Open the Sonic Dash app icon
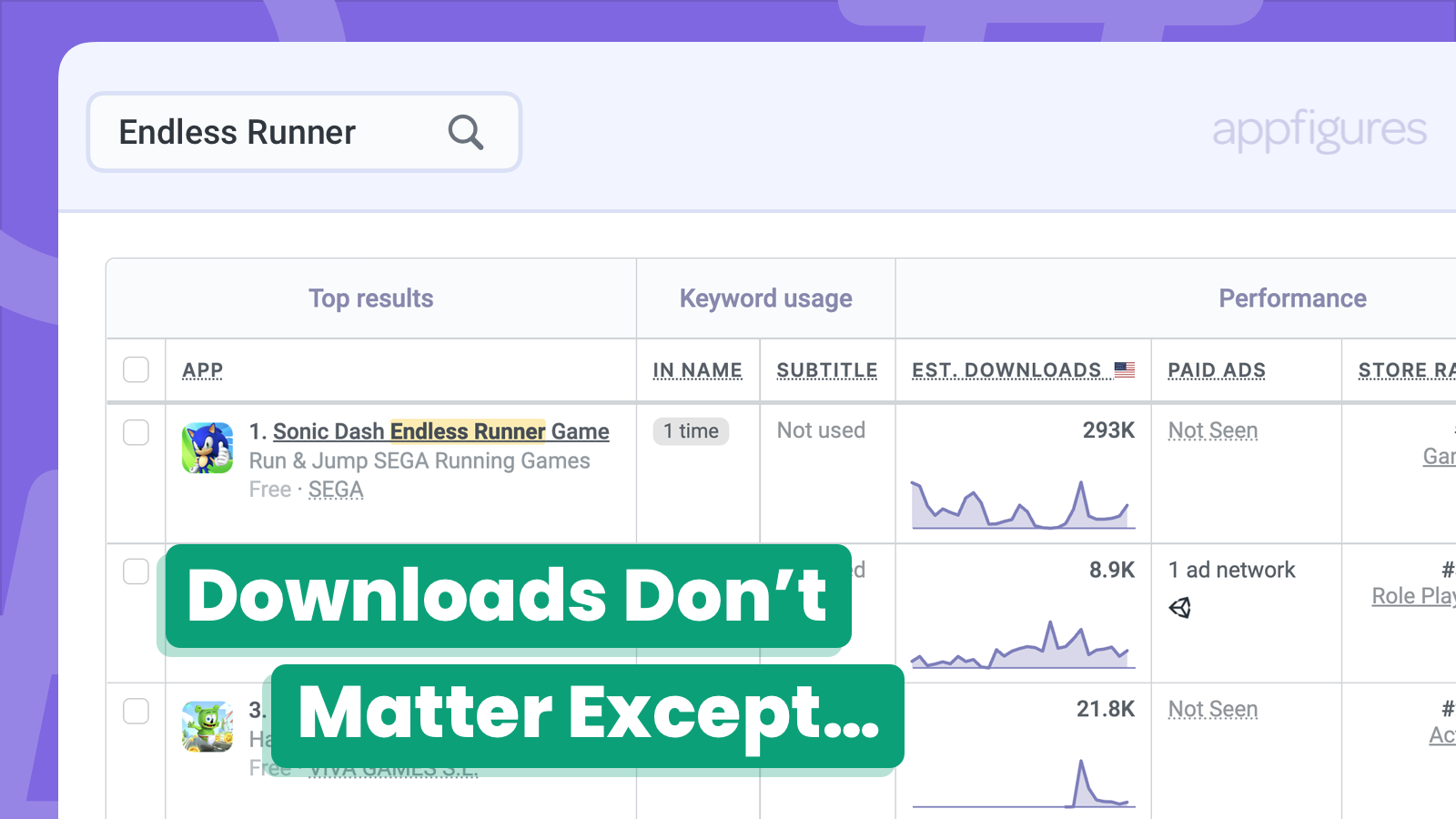 [x=207, y=448]
